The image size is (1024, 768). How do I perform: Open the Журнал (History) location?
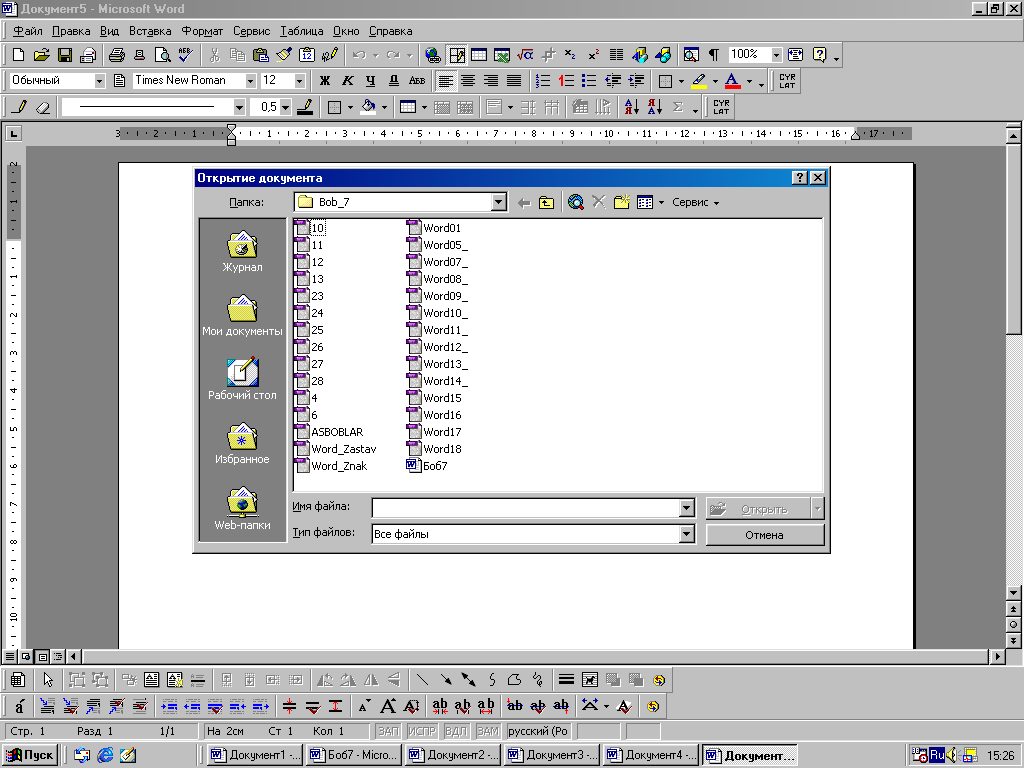tap(242, 251)
